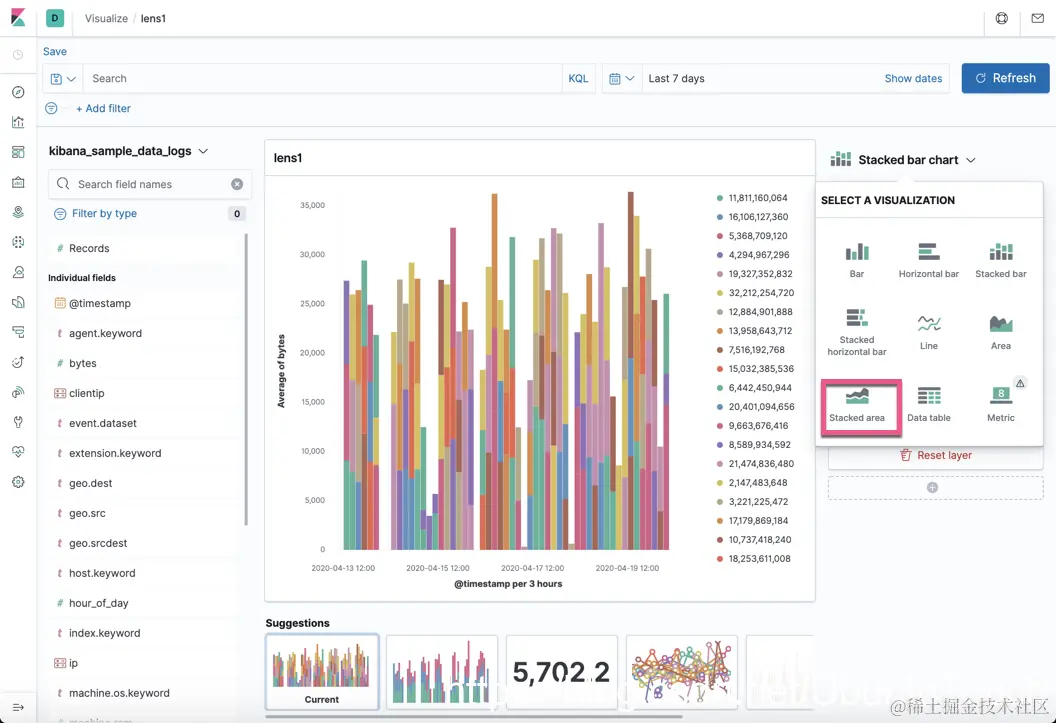Screen dimensions: 1056x723
Task: Click the 18,253,611,008 legend color dot
Action: point(719,559)
